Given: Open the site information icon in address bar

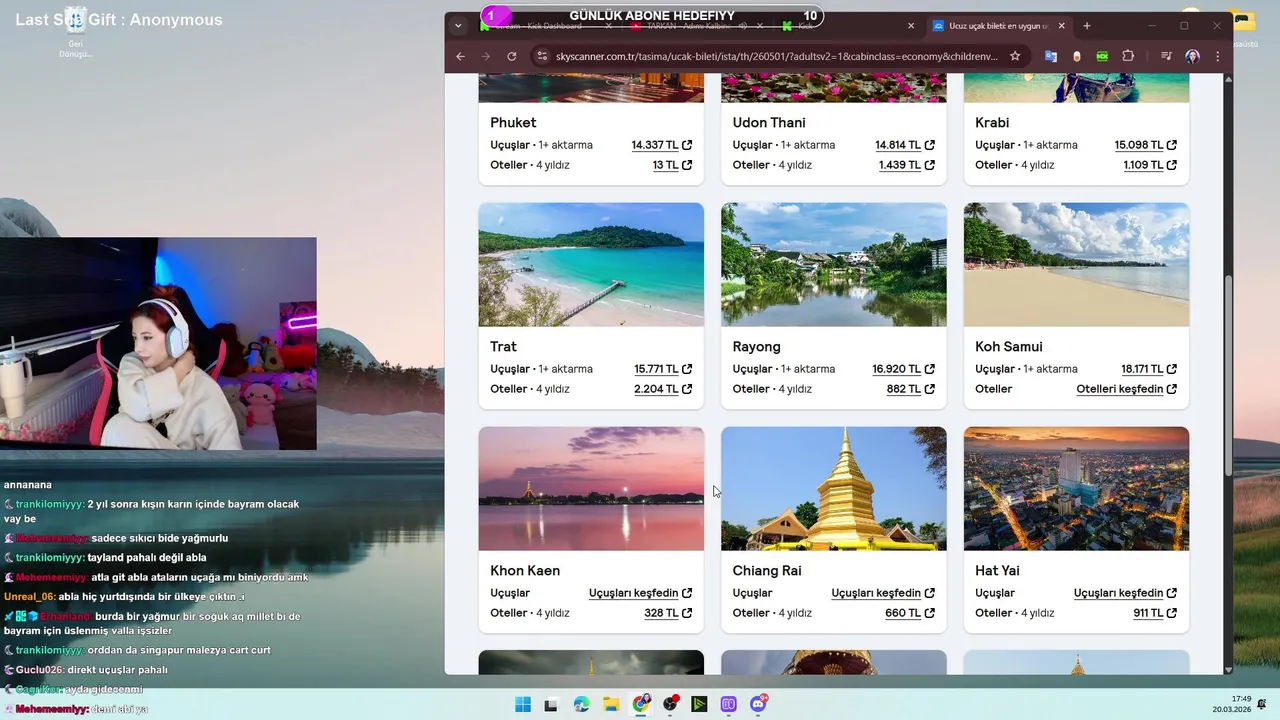Looking at the screenshot, I should point(542,56).
